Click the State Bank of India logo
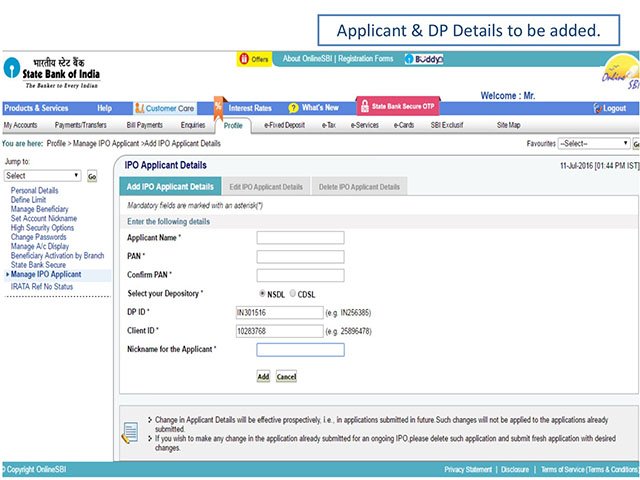This screenshot has height=480, width=640. pos(51,73)
